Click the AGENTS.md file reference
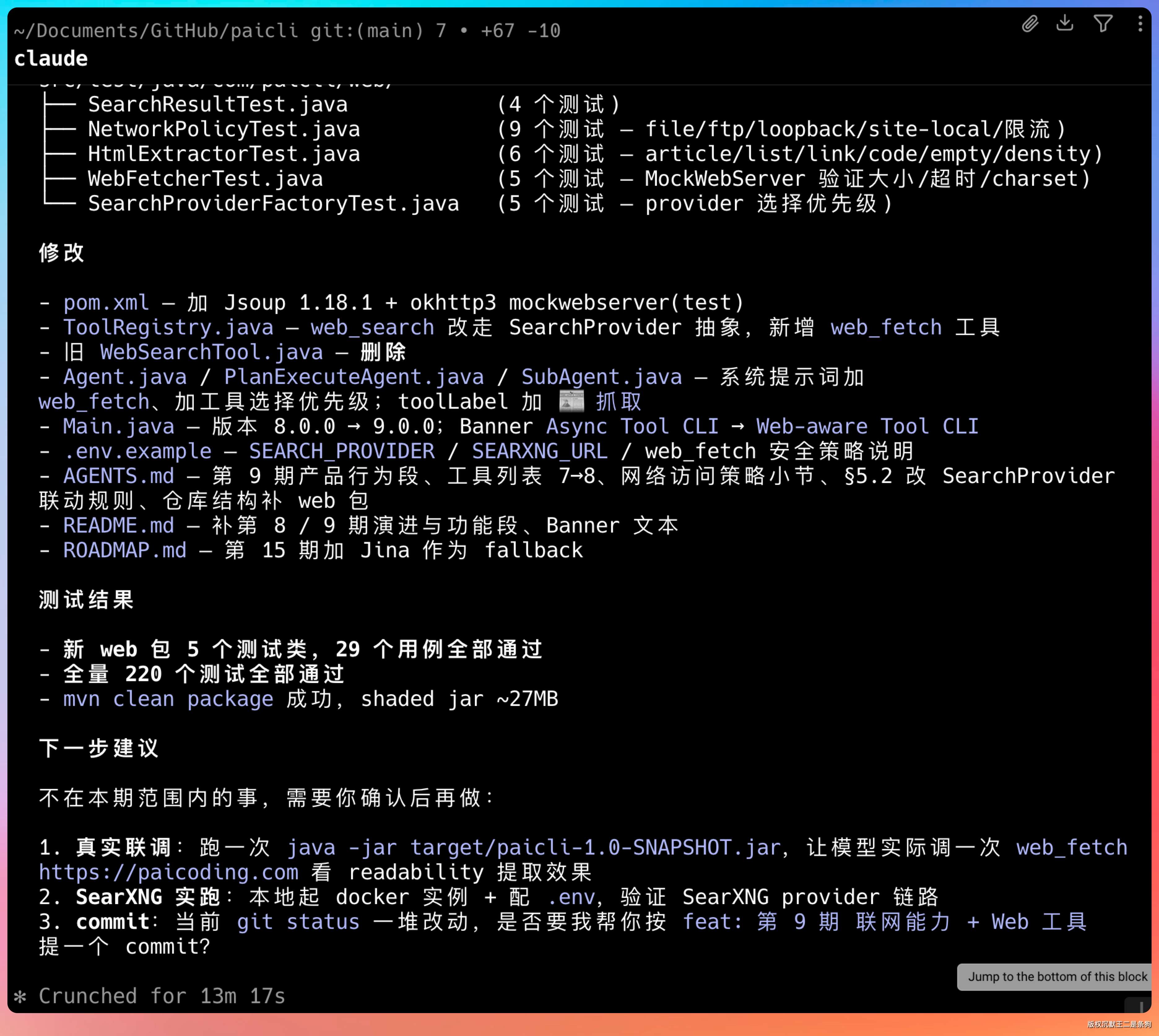Viewport: 1159px width, 1036px height. pyautogui.click(x=118, y=476)
